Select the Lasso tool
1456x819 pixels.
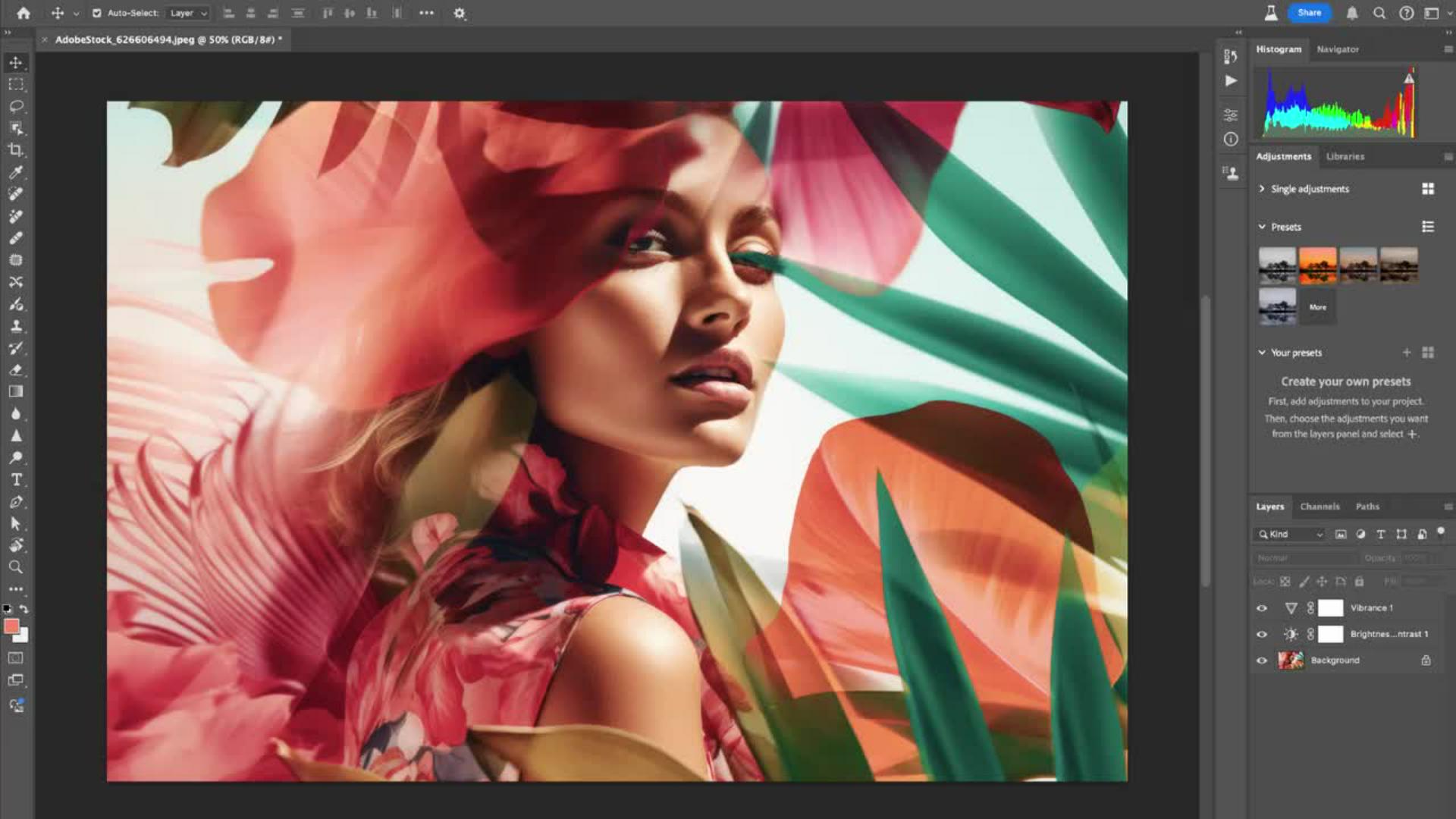pos(16,106)
